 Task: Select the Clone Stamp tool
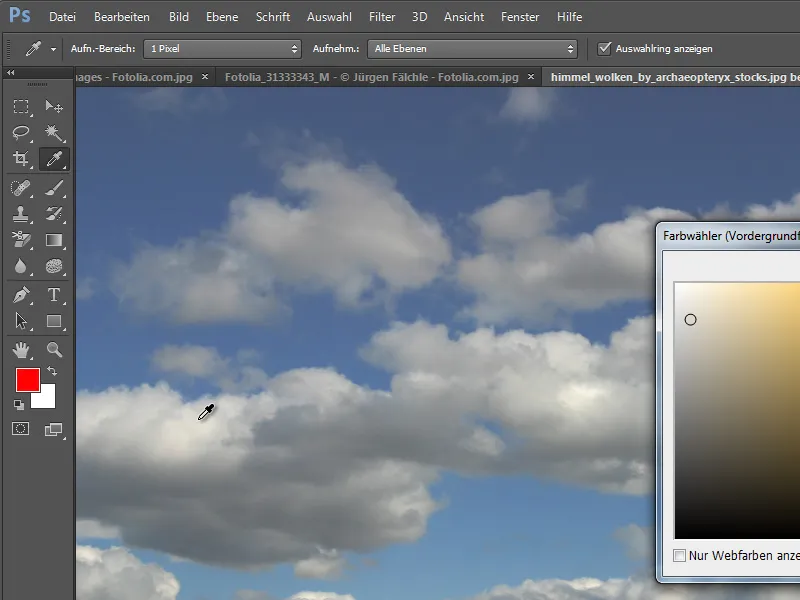[21, 214]
